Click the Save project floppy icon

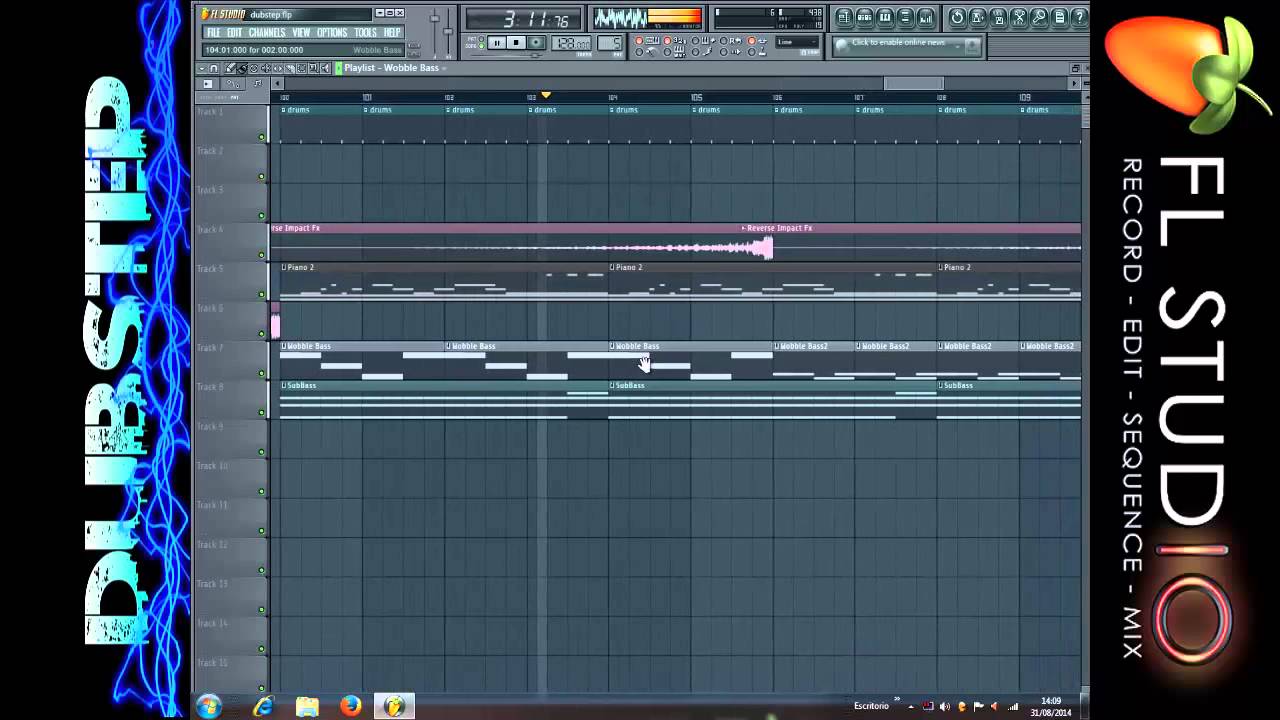tap(998, 18)
